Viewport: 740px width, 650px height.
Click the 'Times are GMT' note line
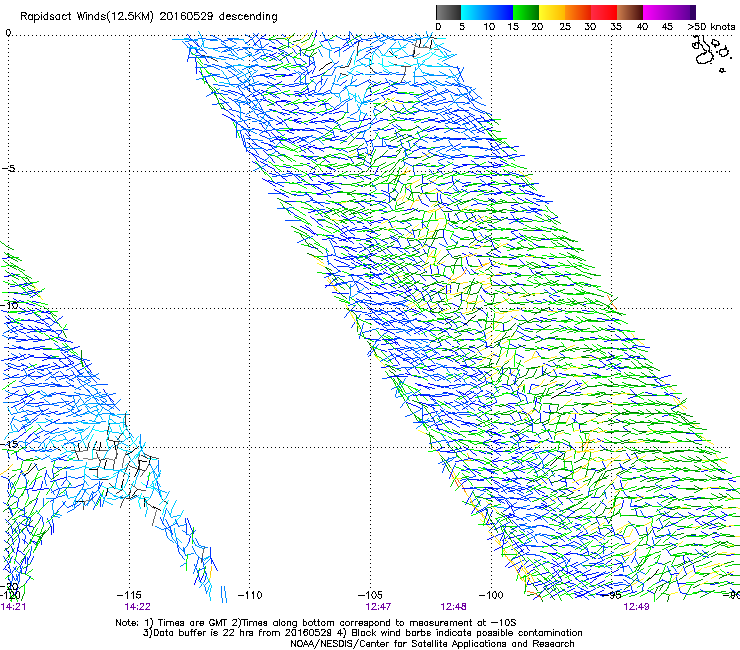(x=316, y=622)
